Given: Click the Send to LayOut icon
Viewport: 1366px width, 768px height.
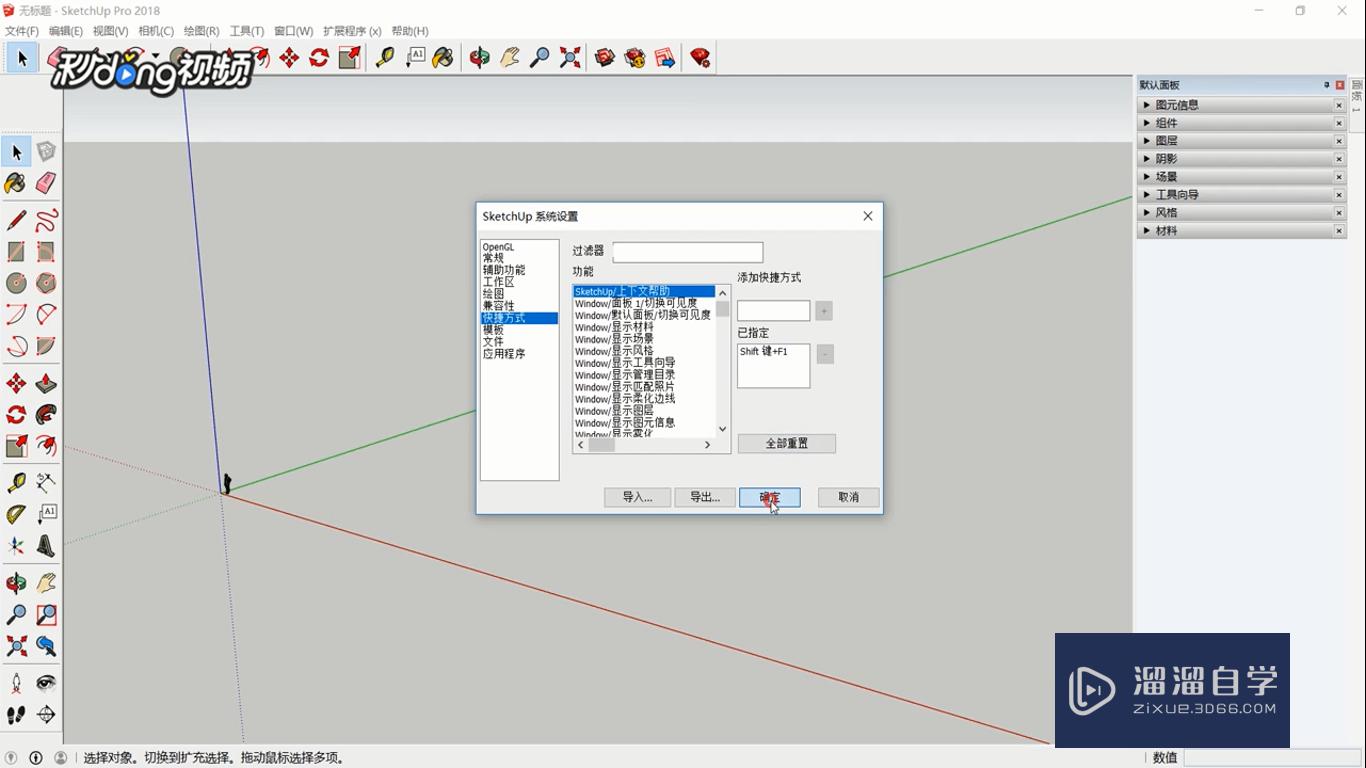Looking at the screenshot, I should pyautogui.click(x=665, y=58).
